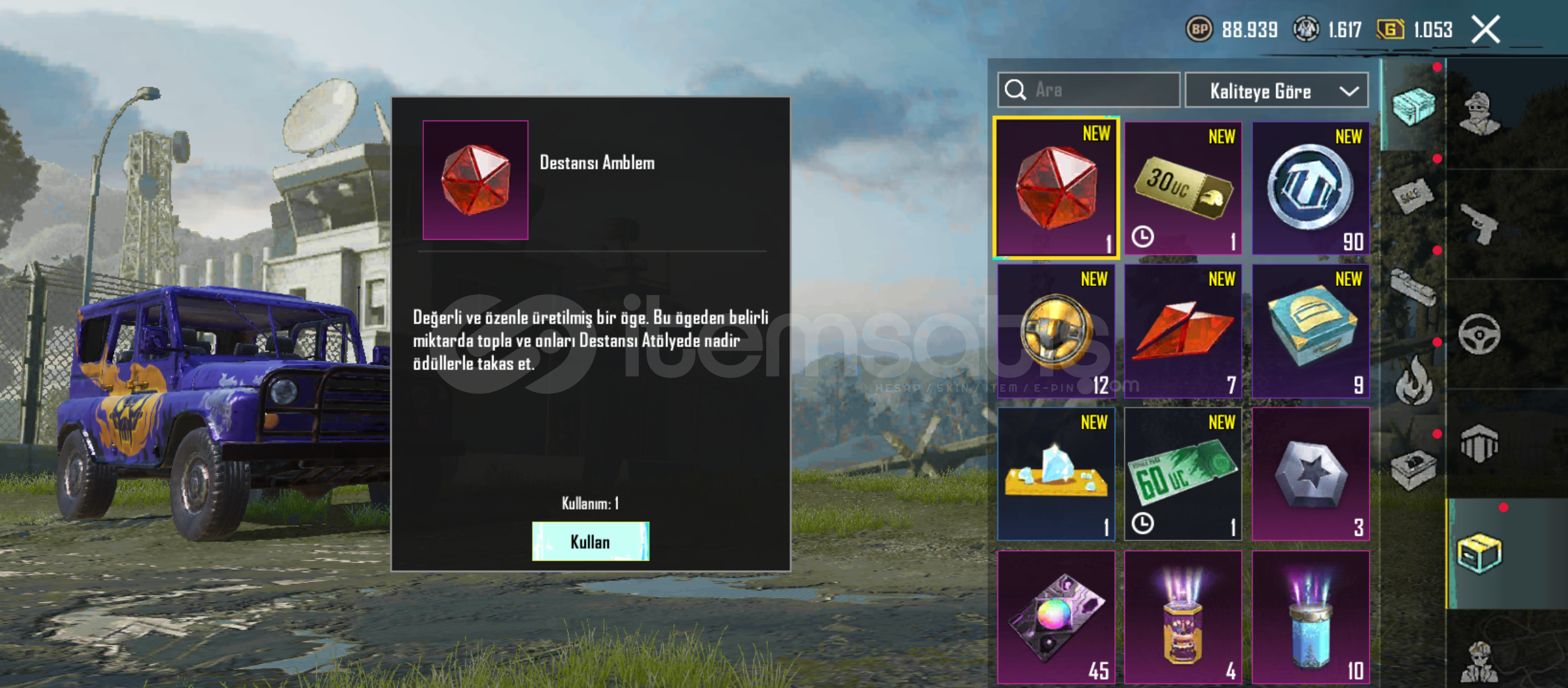Select the 60 UC green voucher
1568x688 pixels.
[x=1183, y=474]
